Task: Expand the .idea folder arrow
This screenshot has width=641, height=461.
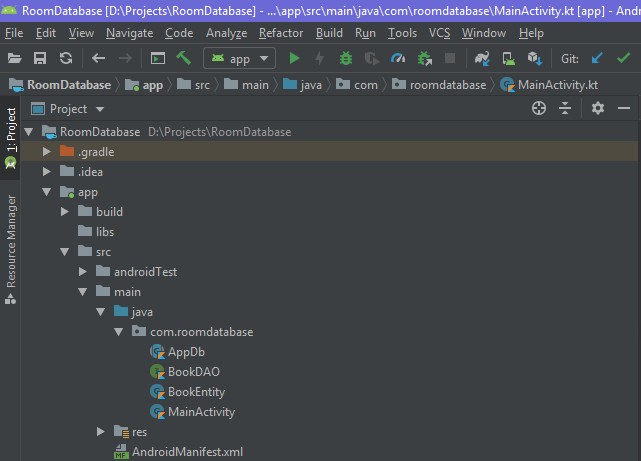Action: pyautogui.click(x=47, y=172)
